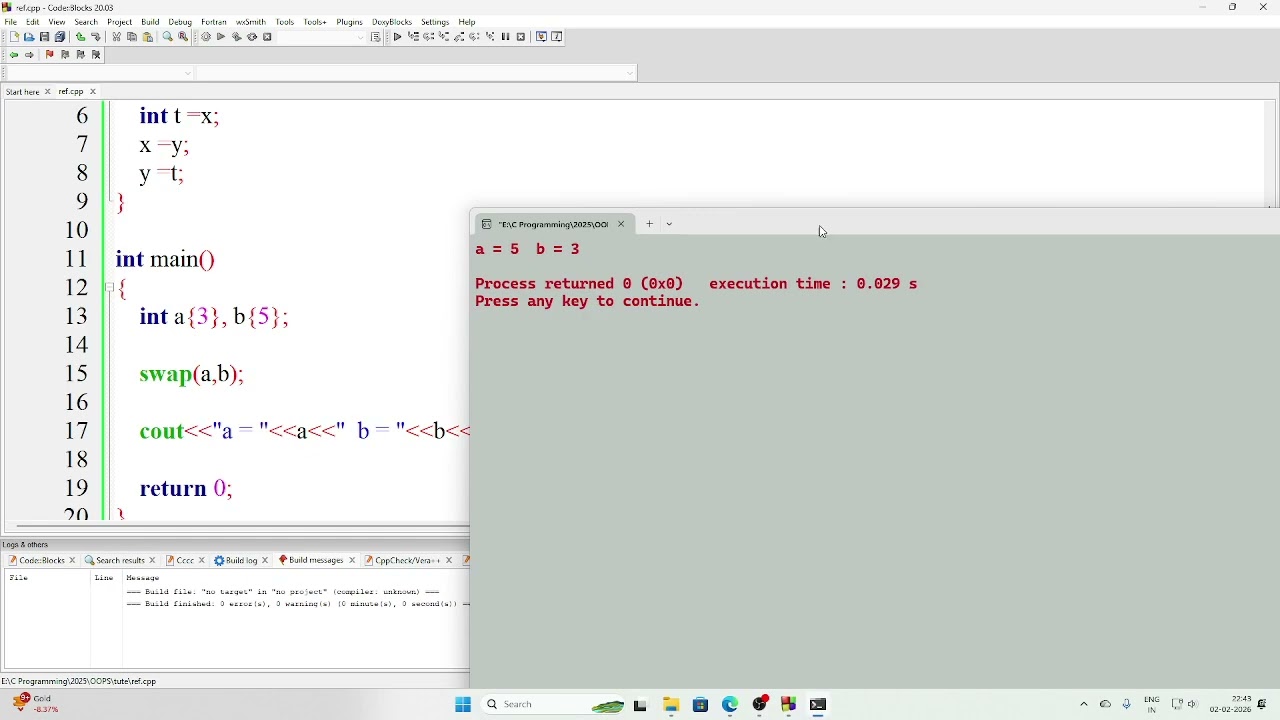1280x720 pixels.
Task: Go to previous bookmark flag icon
Action: click(x=65, y=55)
